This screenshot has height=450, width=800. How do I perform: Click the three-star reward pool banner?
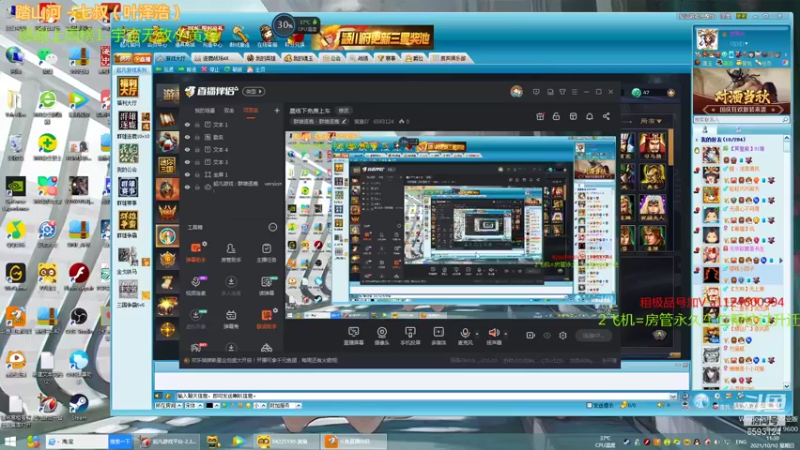(373, 37)
